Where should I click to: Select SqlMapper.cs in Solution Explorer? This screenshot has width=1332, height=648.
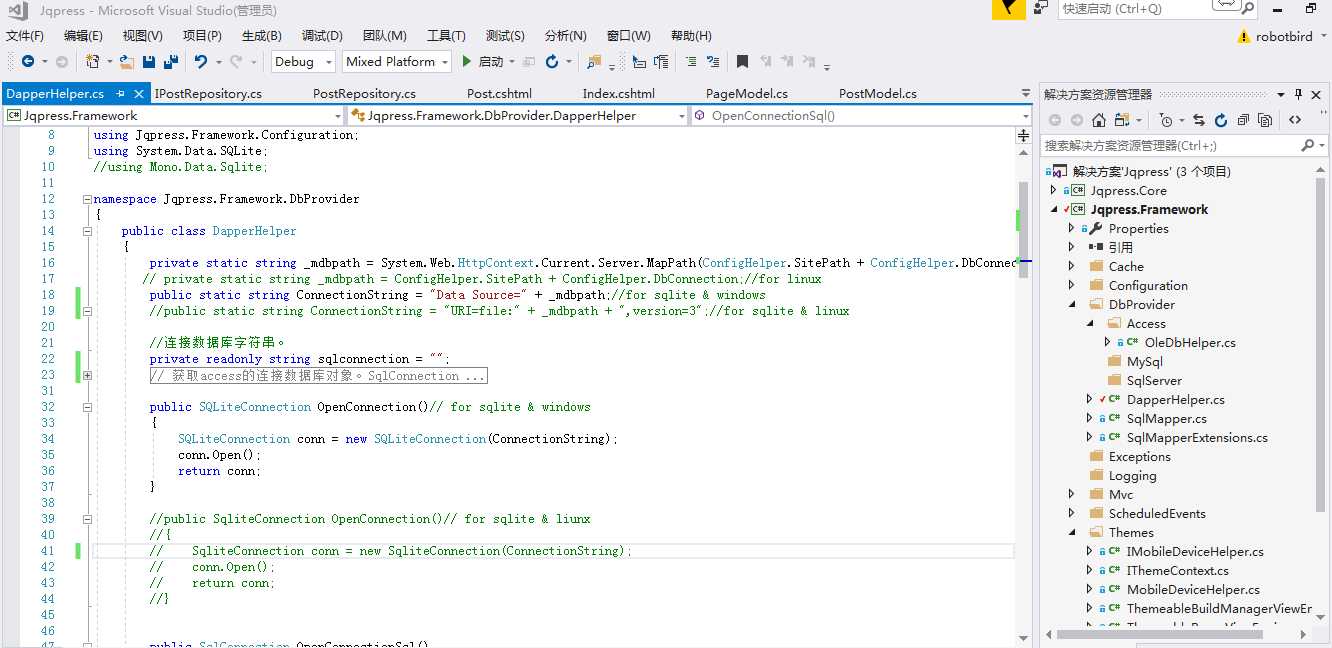[x=1166, y=418]
